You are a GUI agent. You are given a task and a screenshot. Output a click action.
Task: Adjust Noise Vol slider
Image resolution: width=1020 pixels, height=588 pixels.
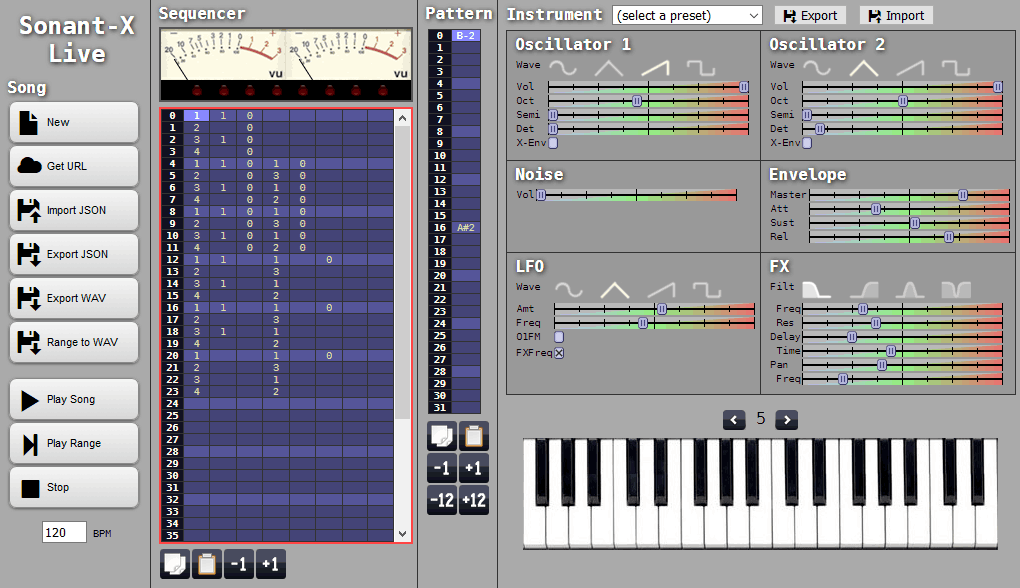click(x=636, y=195)
